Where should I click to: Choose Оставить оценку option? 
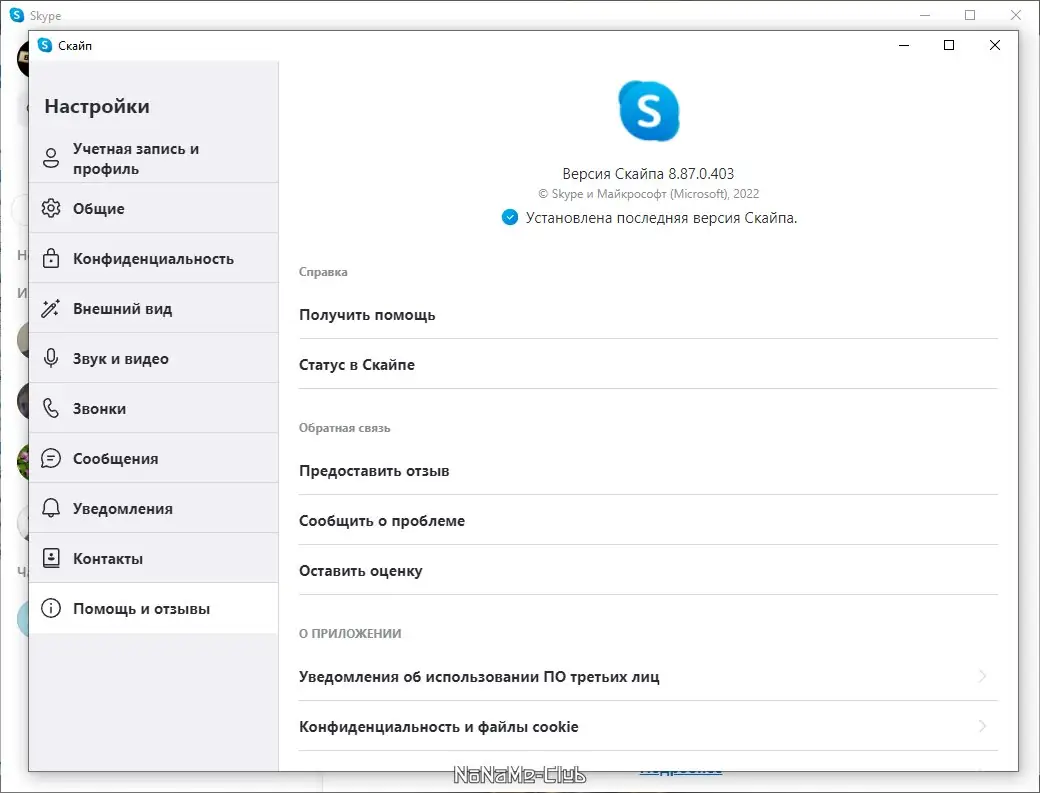pos(648,571)
